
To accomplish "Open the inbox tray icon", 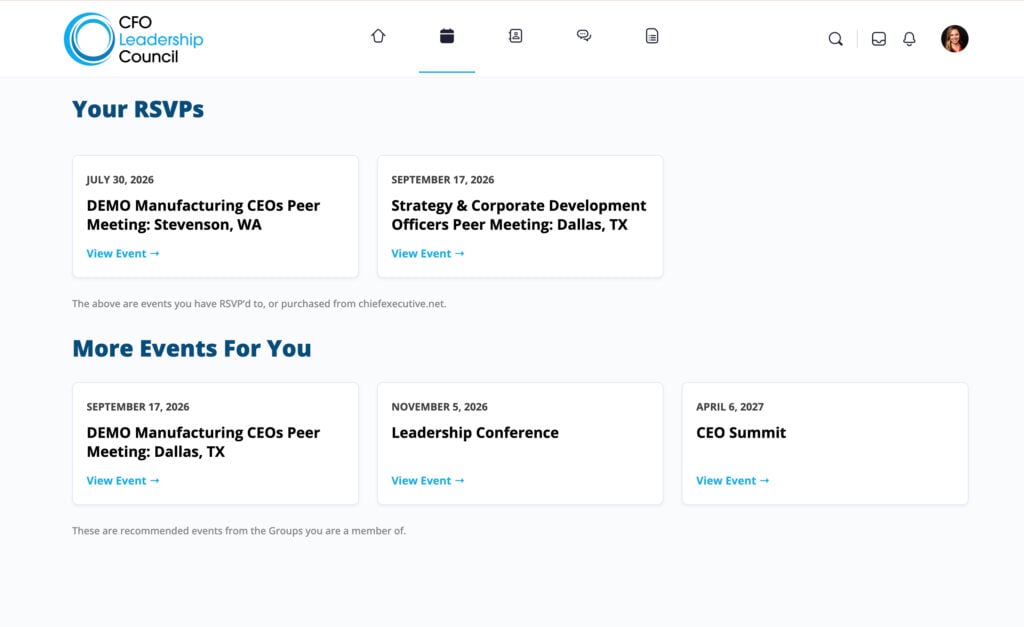I will [879, 39].
